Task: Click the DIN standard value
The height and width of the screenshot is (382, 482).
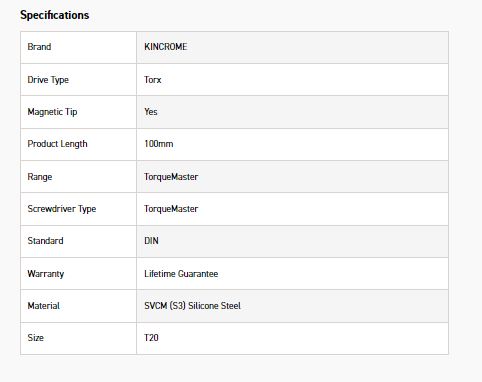Action: pyautogui.click(x=151, y=241)
